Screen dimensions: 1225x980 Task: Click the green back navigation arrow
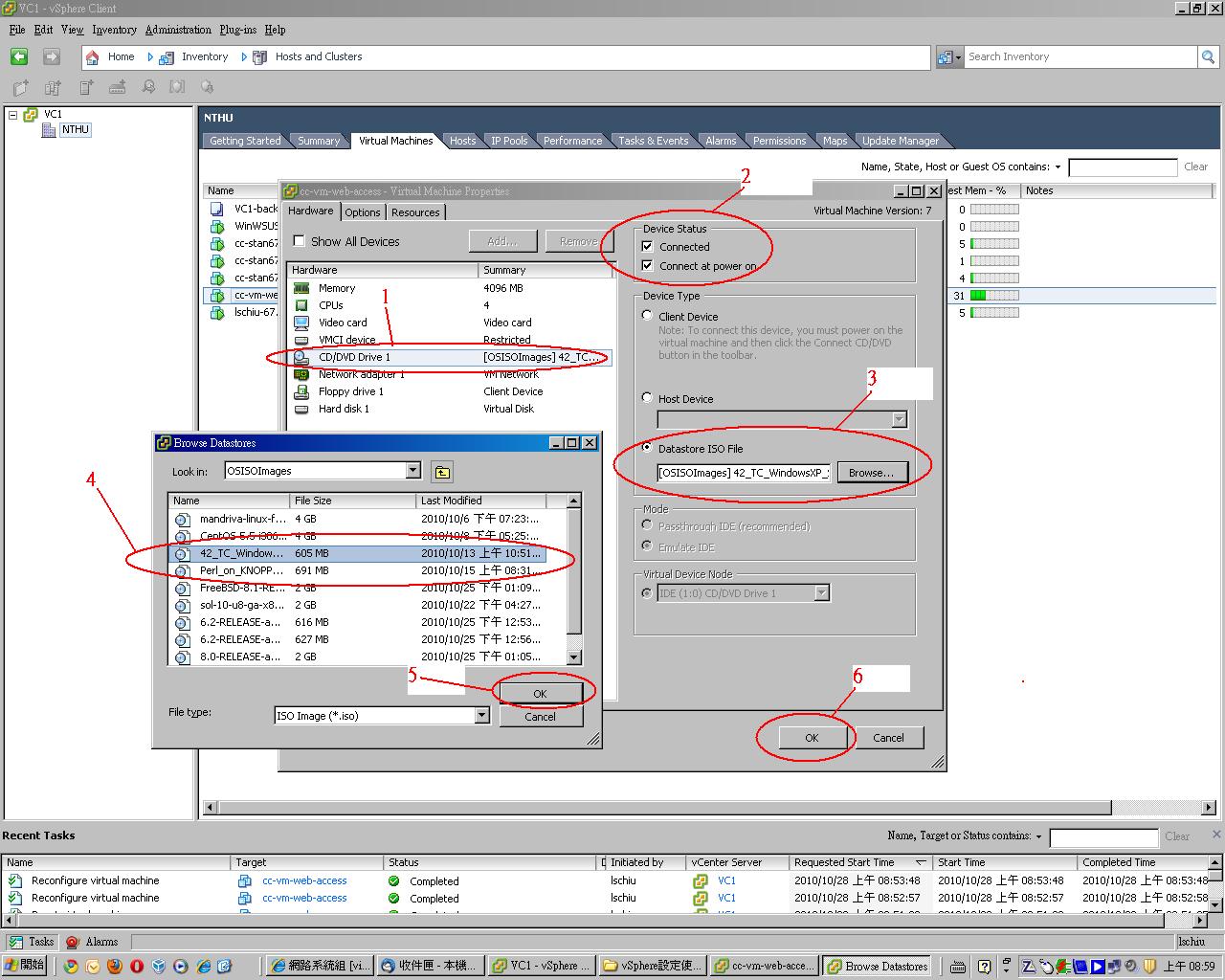tap(19, 57)
